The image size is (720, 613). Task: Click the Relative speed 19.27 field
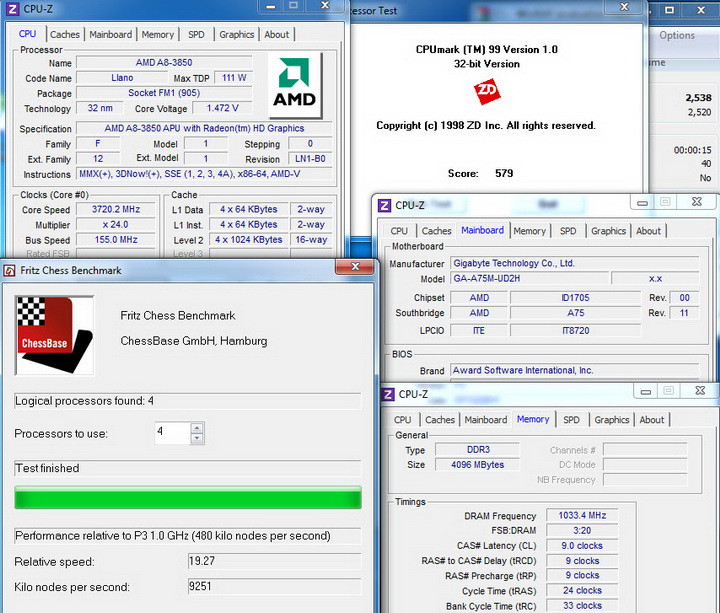pos(274,561)
